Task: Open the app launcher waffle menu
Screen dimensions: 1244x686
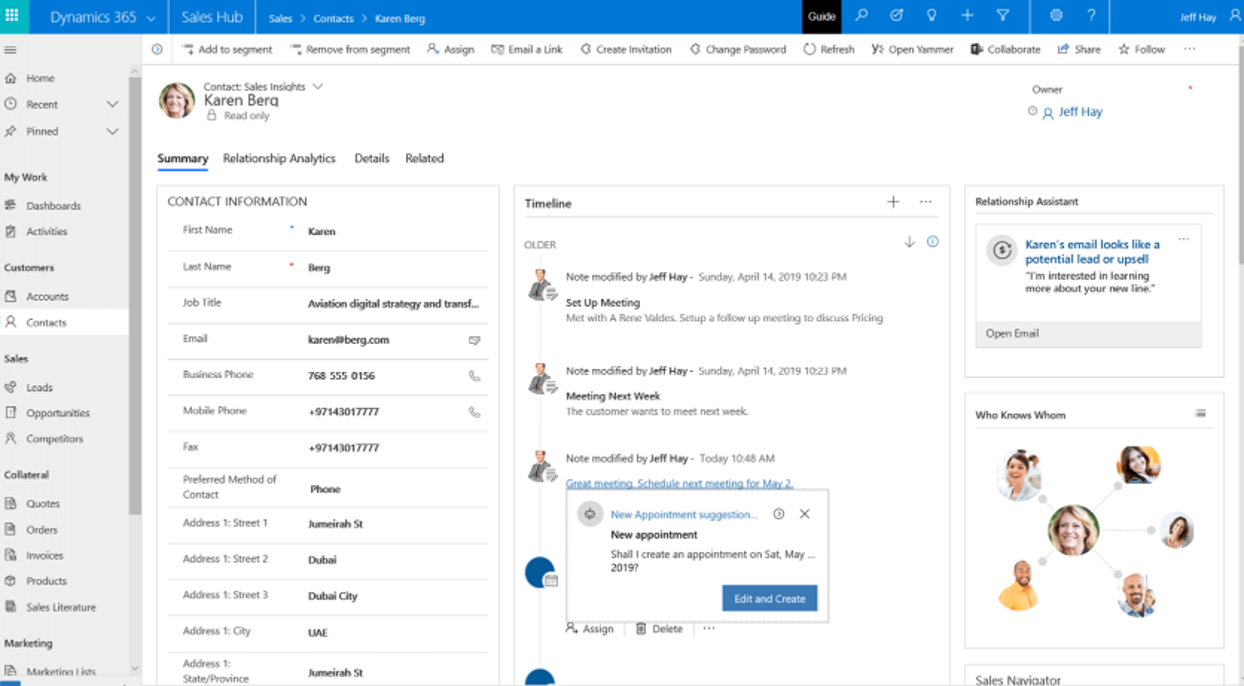Action: [x=12, y=16]
